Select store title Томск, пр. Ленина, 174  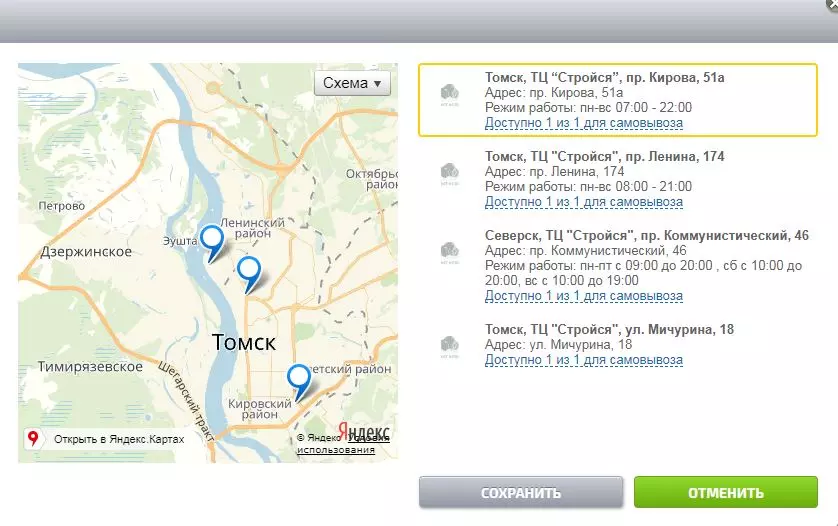[x=604, y=157]
